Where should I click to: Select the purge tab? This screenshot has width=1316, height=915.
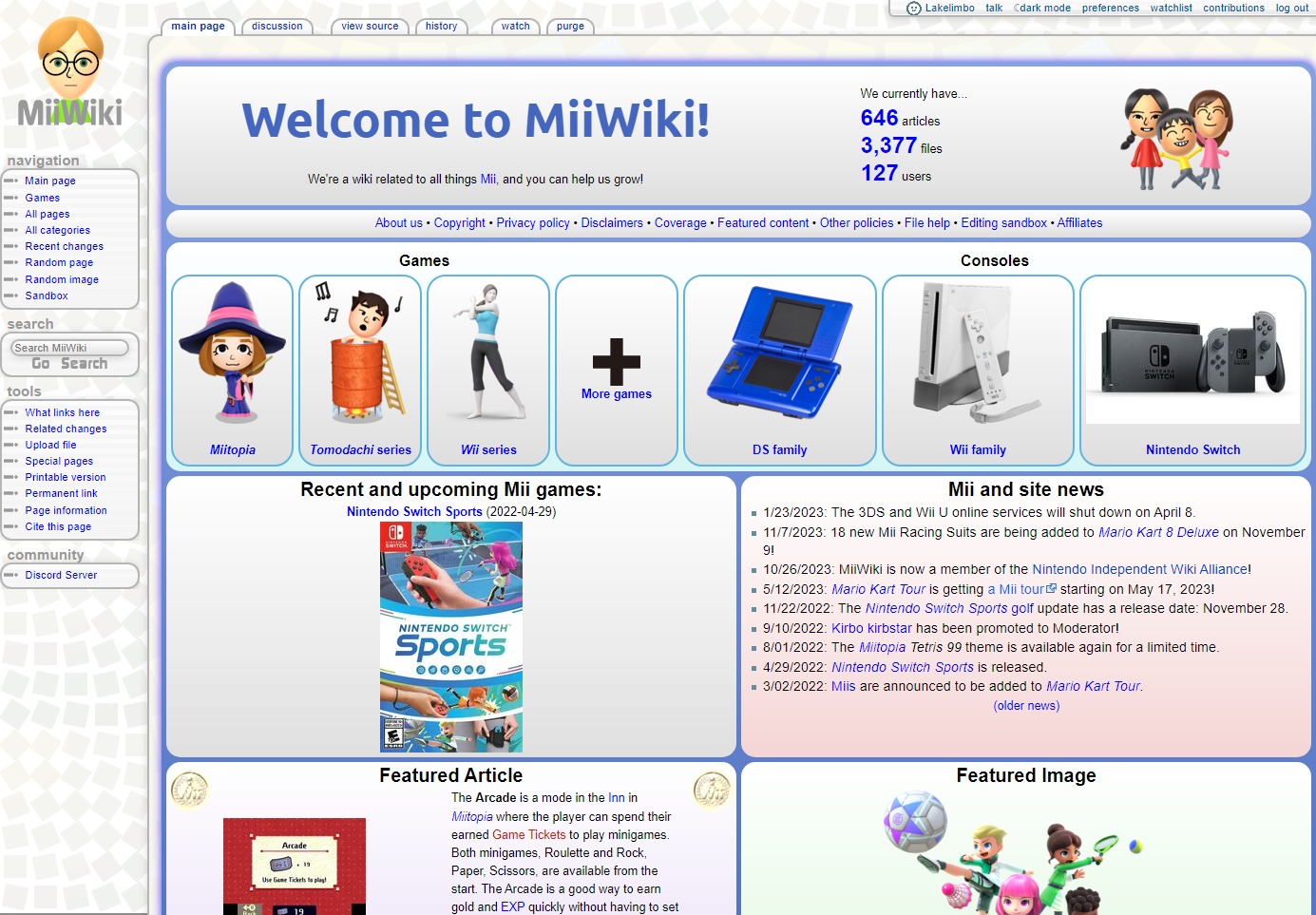(x=570, y=27)
